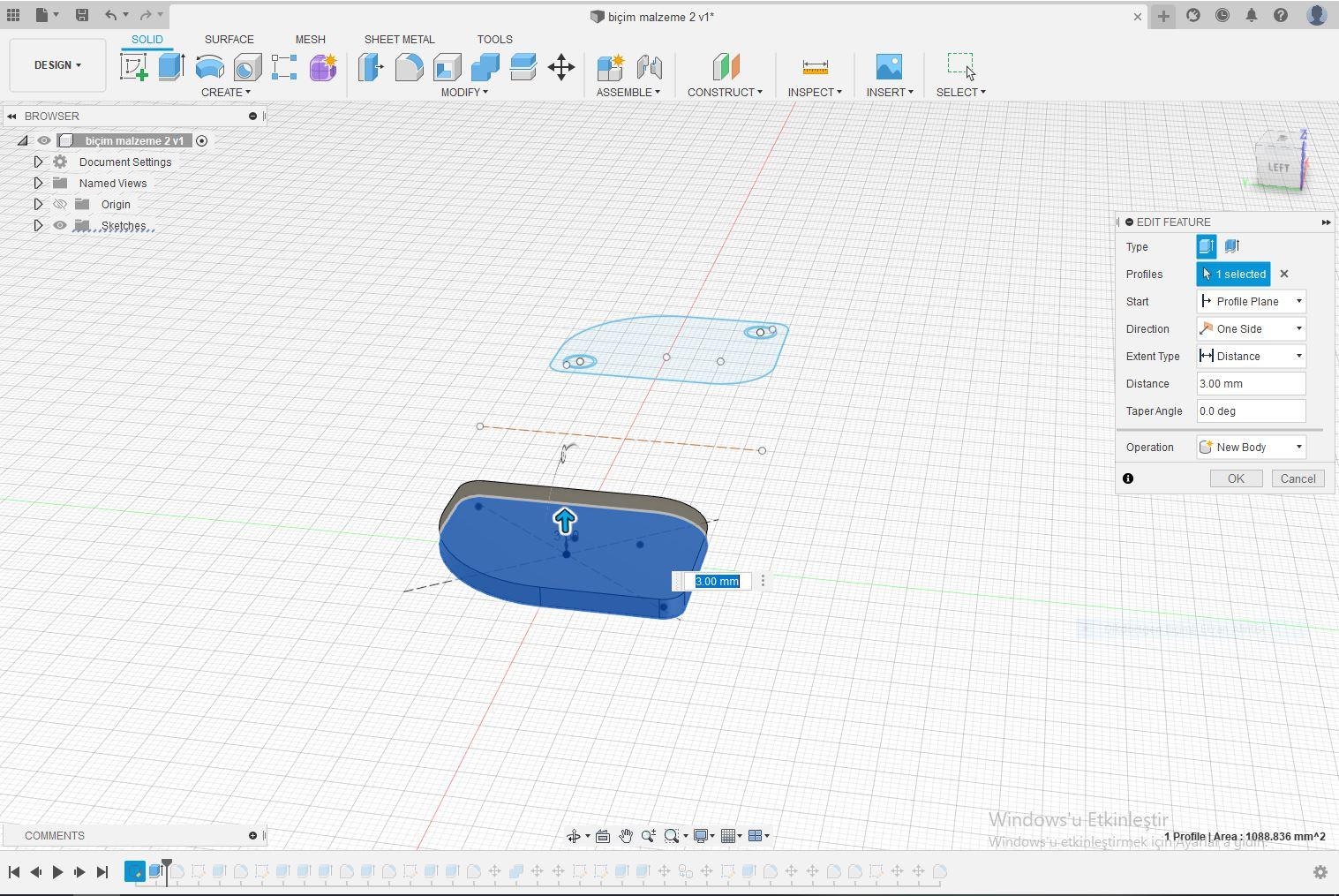
Task: Open the data panel grid icon
Action: click(13, 15)
